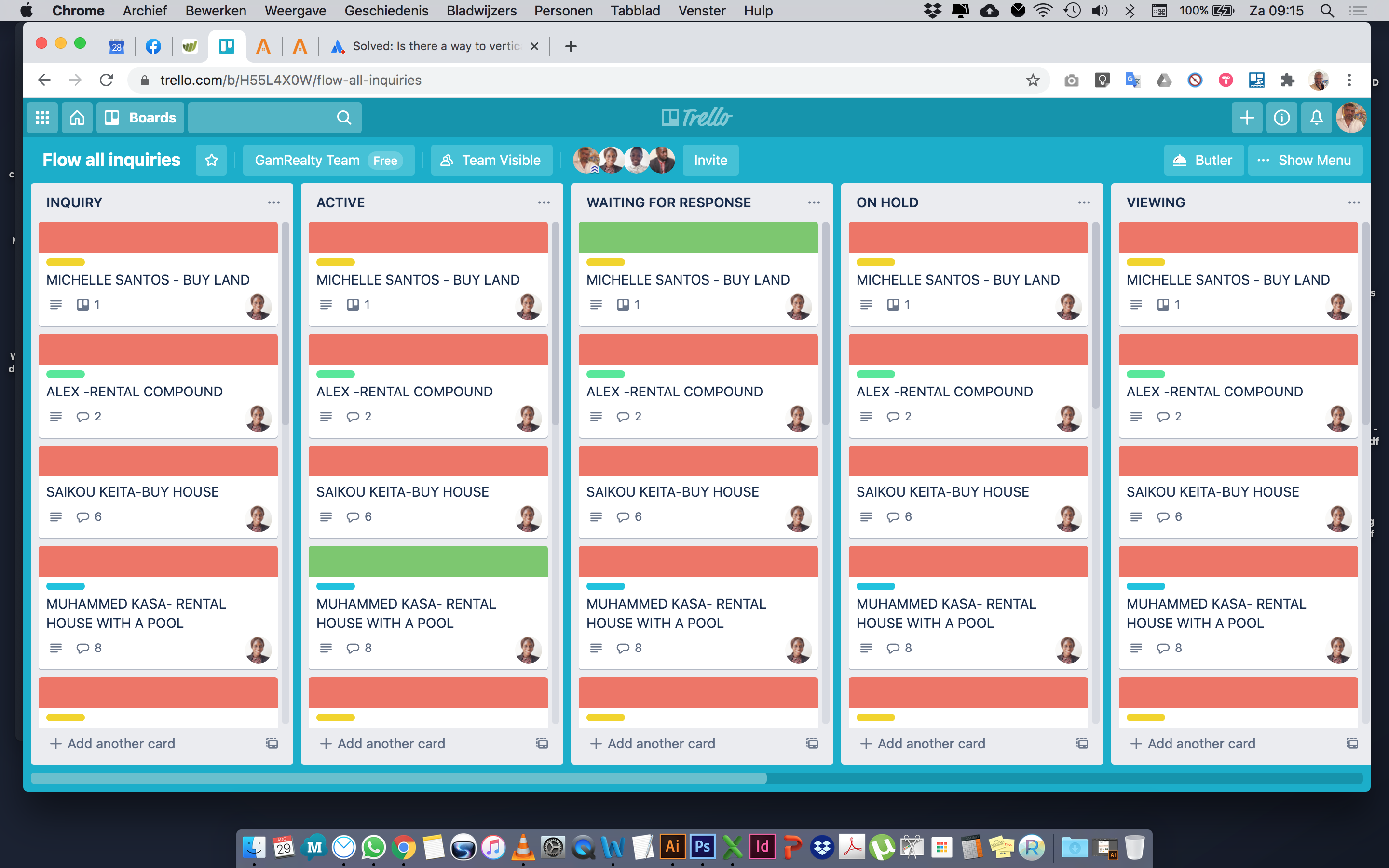Open INQUIRY list actions menu
1389x868 pixels.
click(x=274, y=203)
